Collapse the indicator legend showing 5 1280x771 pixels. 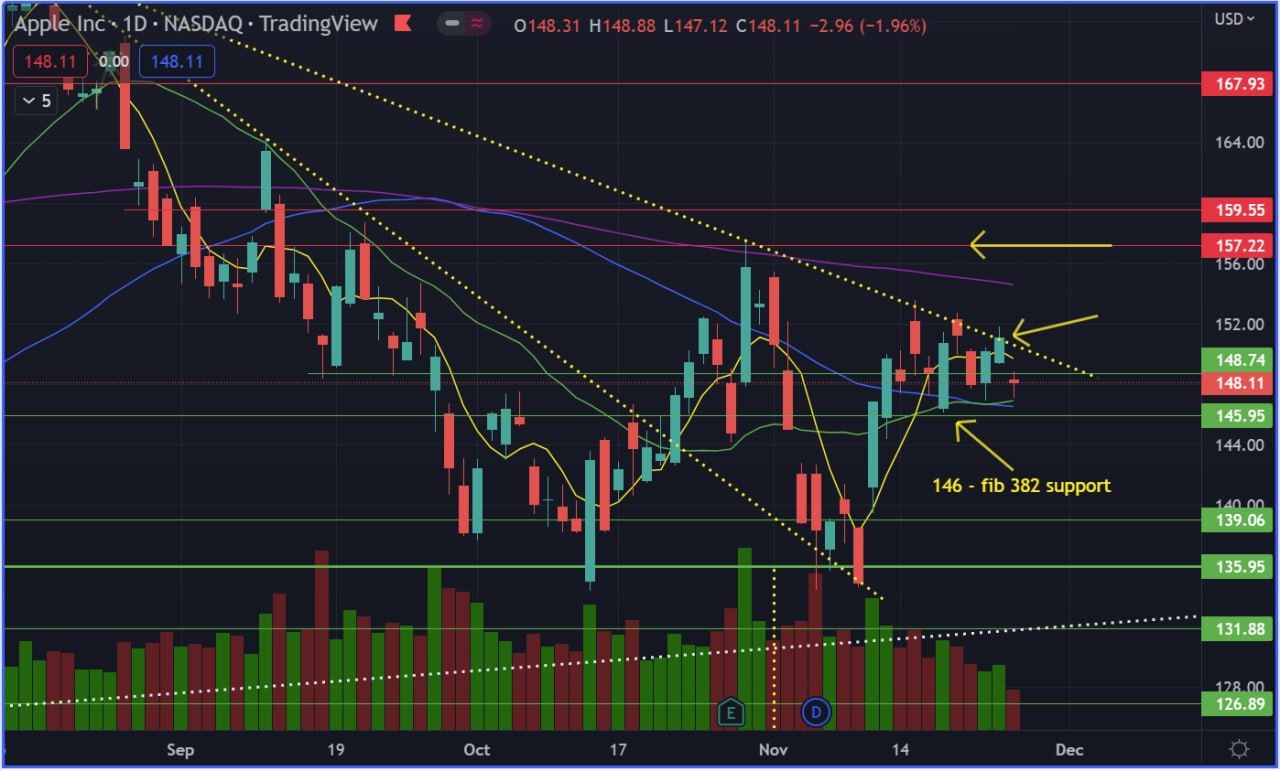pos(37,100)
